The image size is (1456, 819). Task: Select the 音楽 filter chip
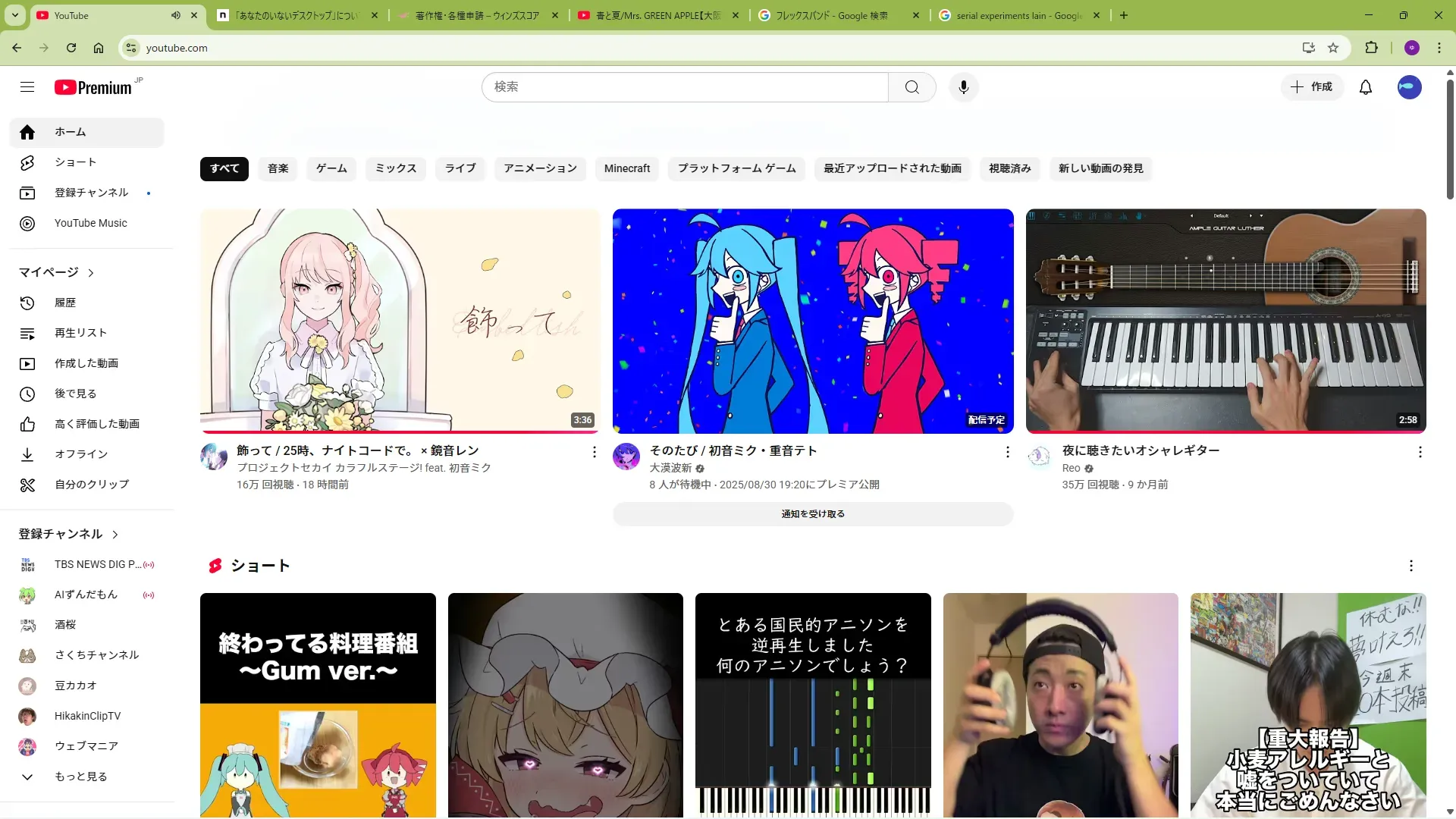278,168
